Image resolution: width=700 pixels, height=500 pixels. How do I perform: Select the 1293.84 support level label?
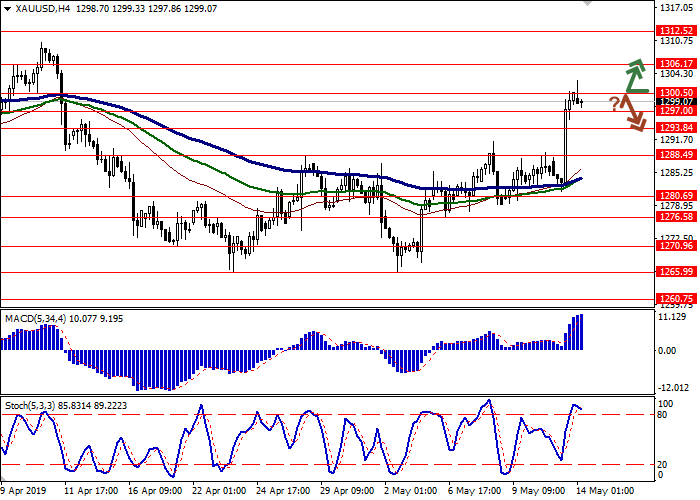pyautogui.click(x=677, y=128)
